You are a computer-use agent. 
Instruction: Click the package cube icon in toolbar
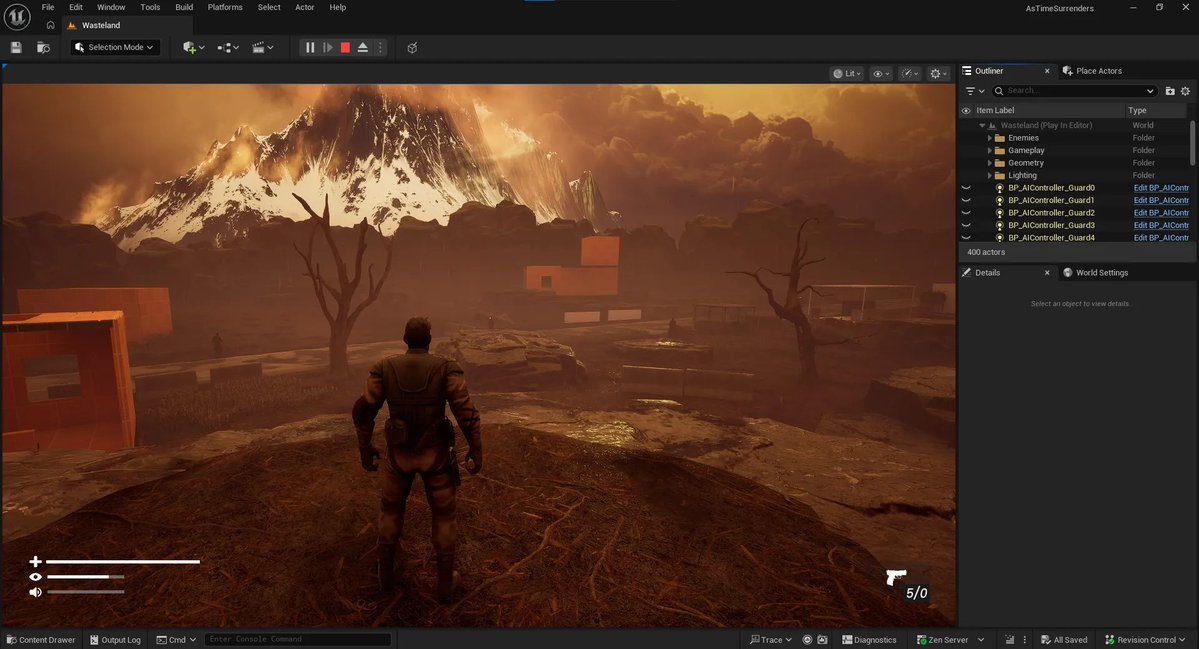coord(412,47)
